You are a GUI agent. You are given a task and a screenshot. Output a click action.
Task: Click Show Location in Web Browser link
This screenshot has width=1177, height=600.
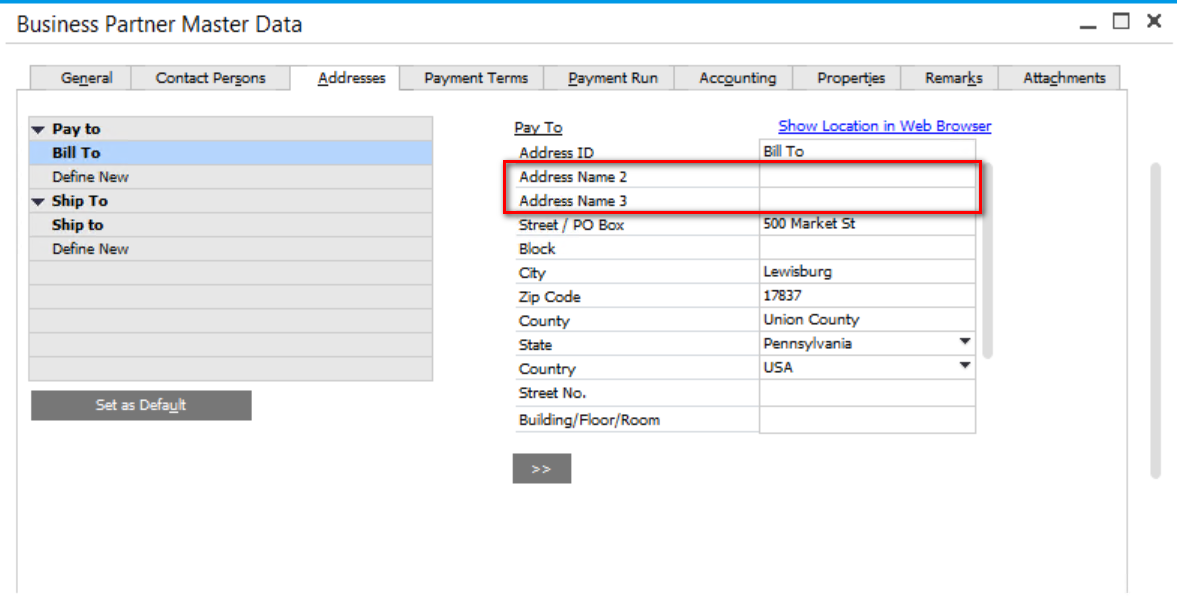click(884, 126)
